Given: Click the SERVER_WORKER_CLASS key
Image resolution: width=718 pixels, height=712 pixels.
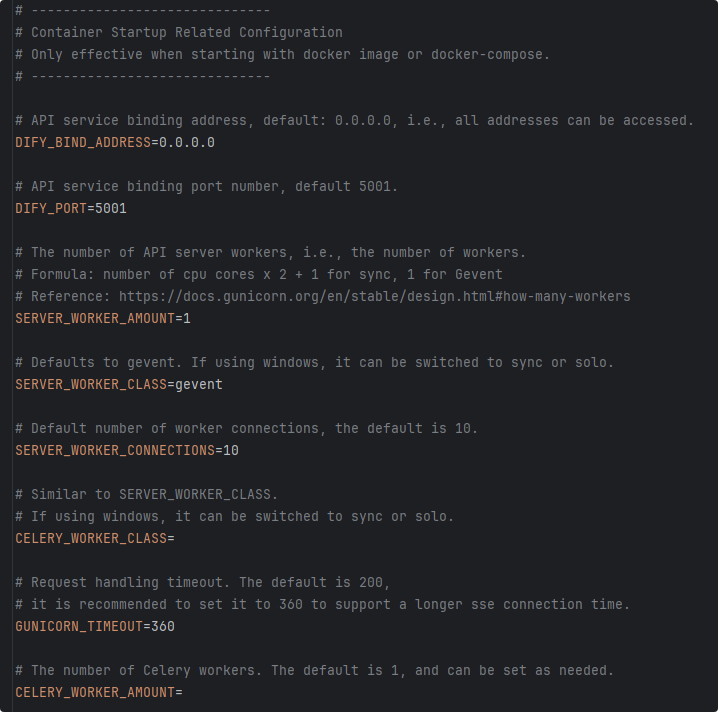Looking at the screenshot, I should (x=91, y=385).
